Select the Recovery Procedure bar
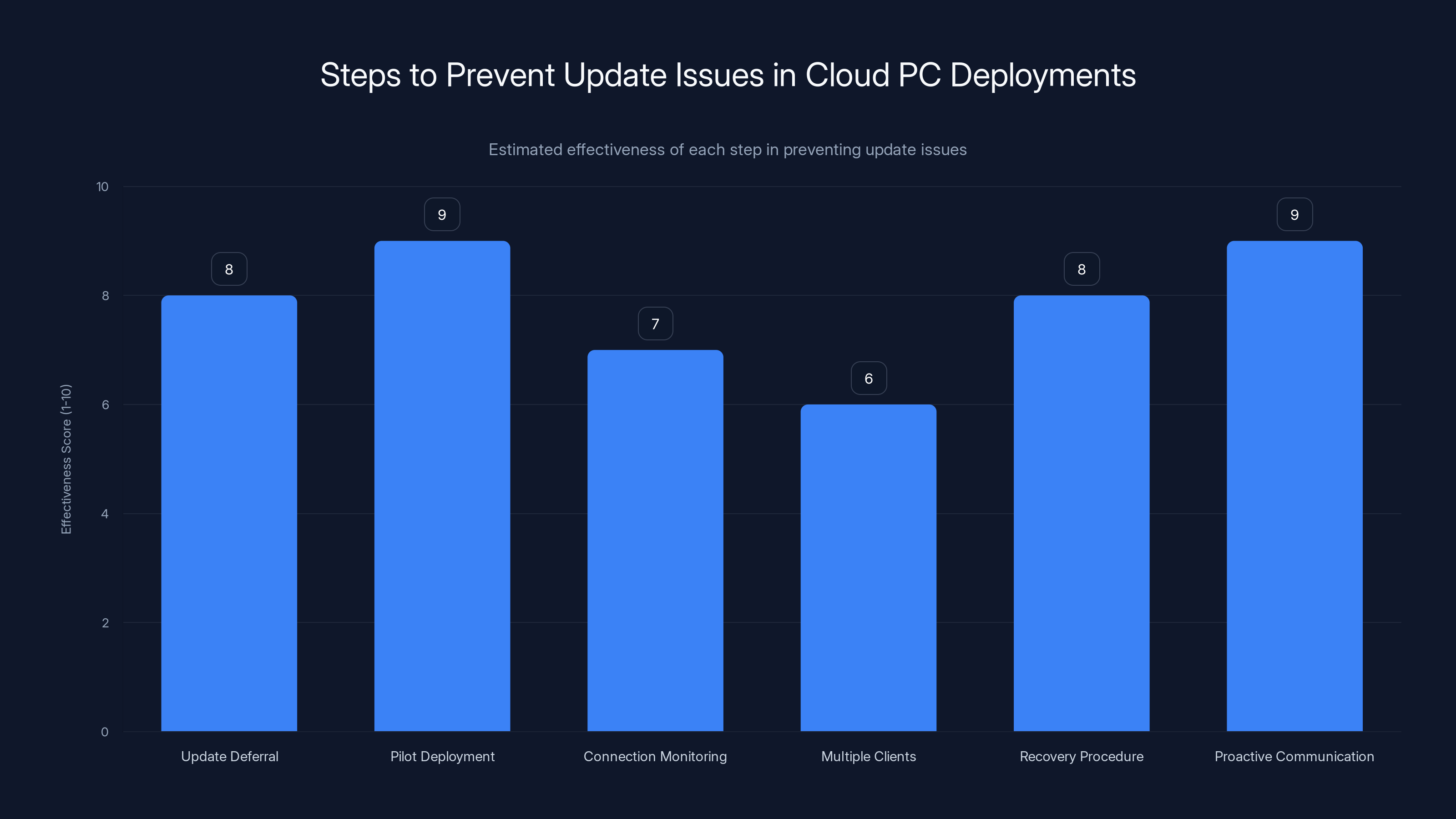This screenshot has height=819, width=1456. [x=1081, y=509]
